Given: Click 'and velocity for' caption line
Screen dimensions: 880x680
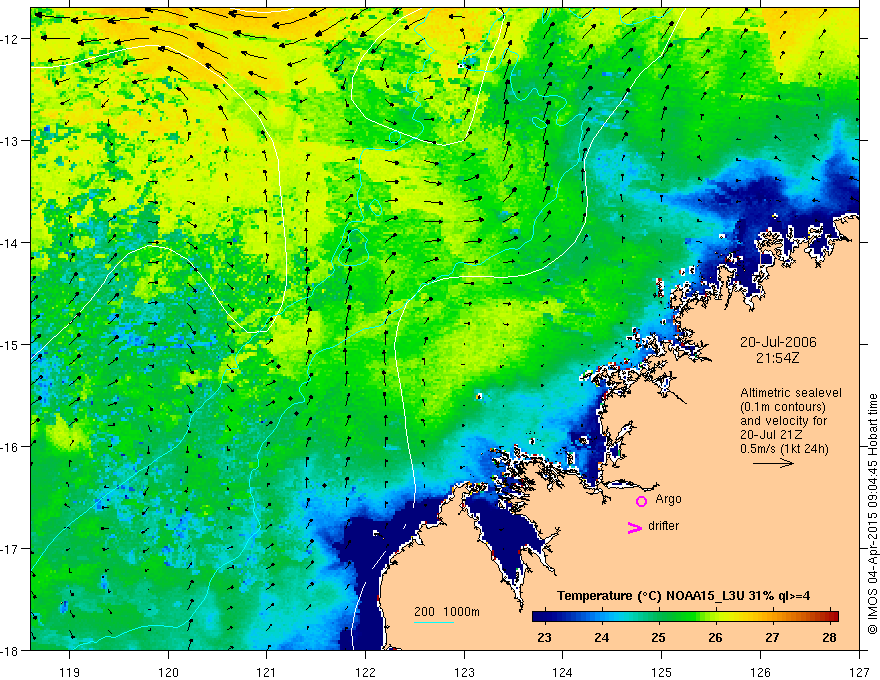Looking at the screenshot, I should click(x=783, y=421).
